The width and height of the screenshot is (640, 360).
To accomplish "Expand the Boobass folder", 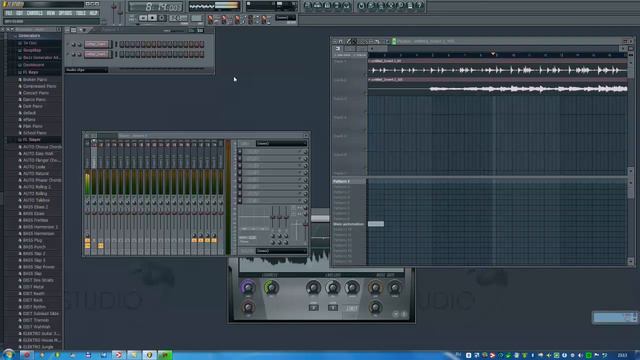I will point(33,65).
